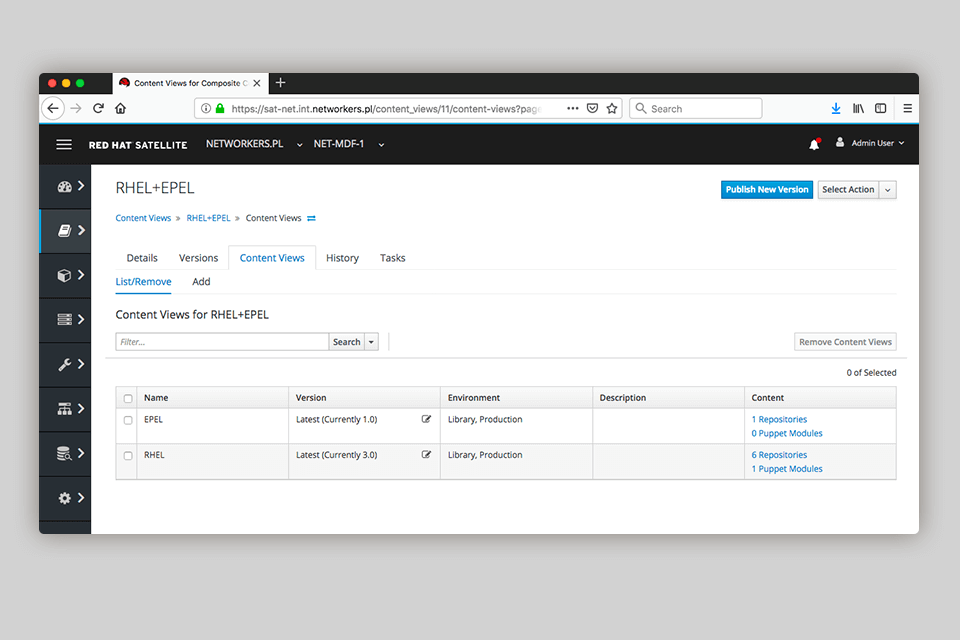The height and width of the screenshot is (640, 960).
Task: Check the RHEL row checkbox
Action: pos(128,456)
